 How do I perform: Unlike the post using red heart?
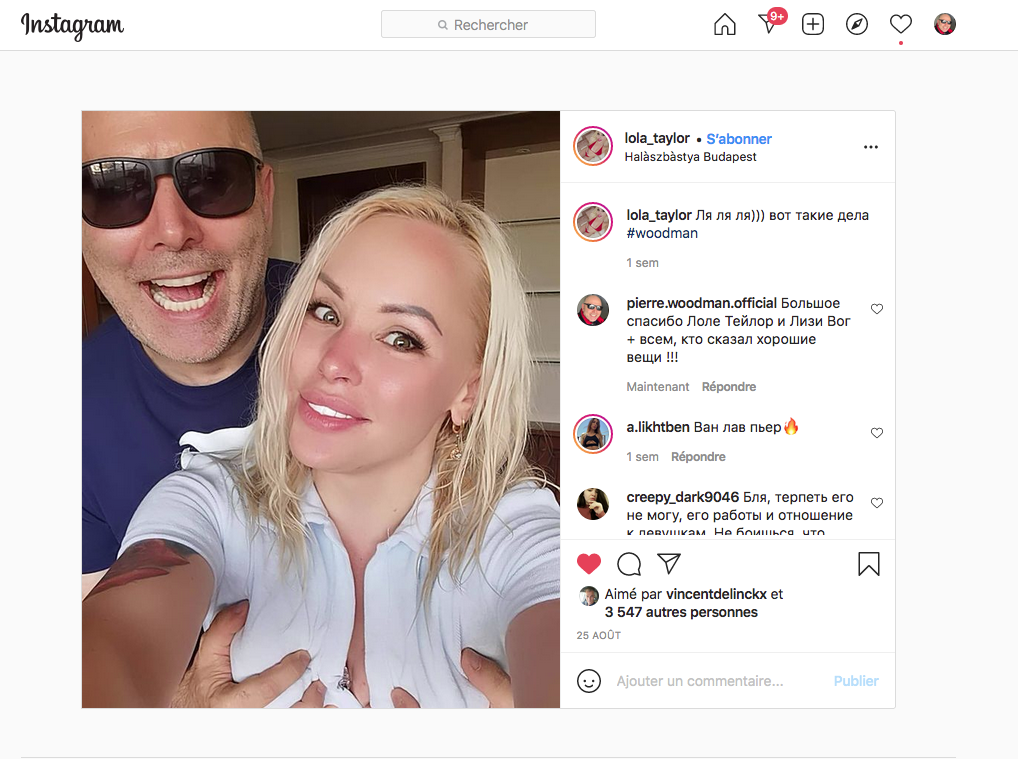pos(589,564)
